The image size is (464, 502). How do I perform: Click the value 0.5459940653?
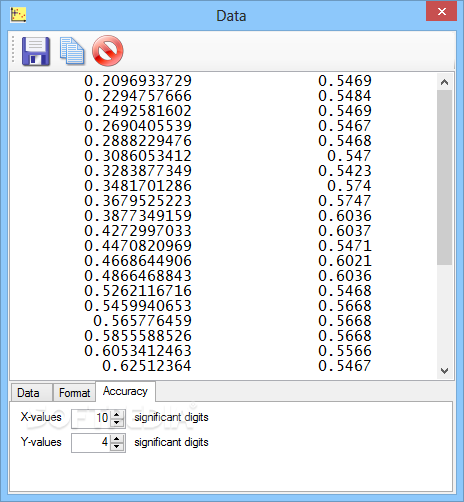pyautogui.click(x=138, y=306)
